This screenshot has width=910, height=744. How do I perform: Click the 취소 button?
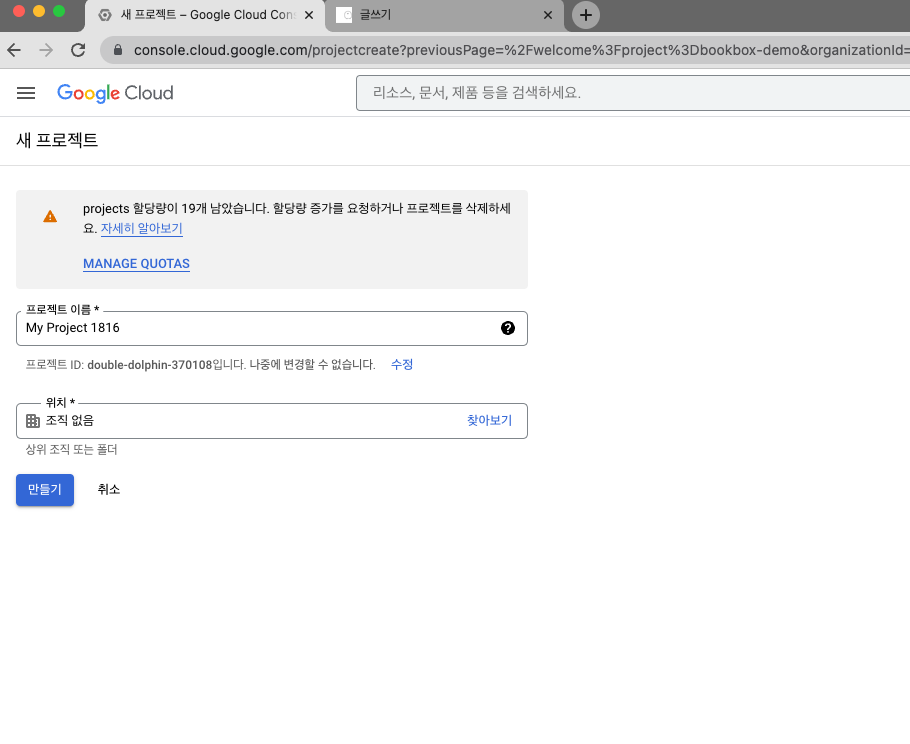pos(109,490)
